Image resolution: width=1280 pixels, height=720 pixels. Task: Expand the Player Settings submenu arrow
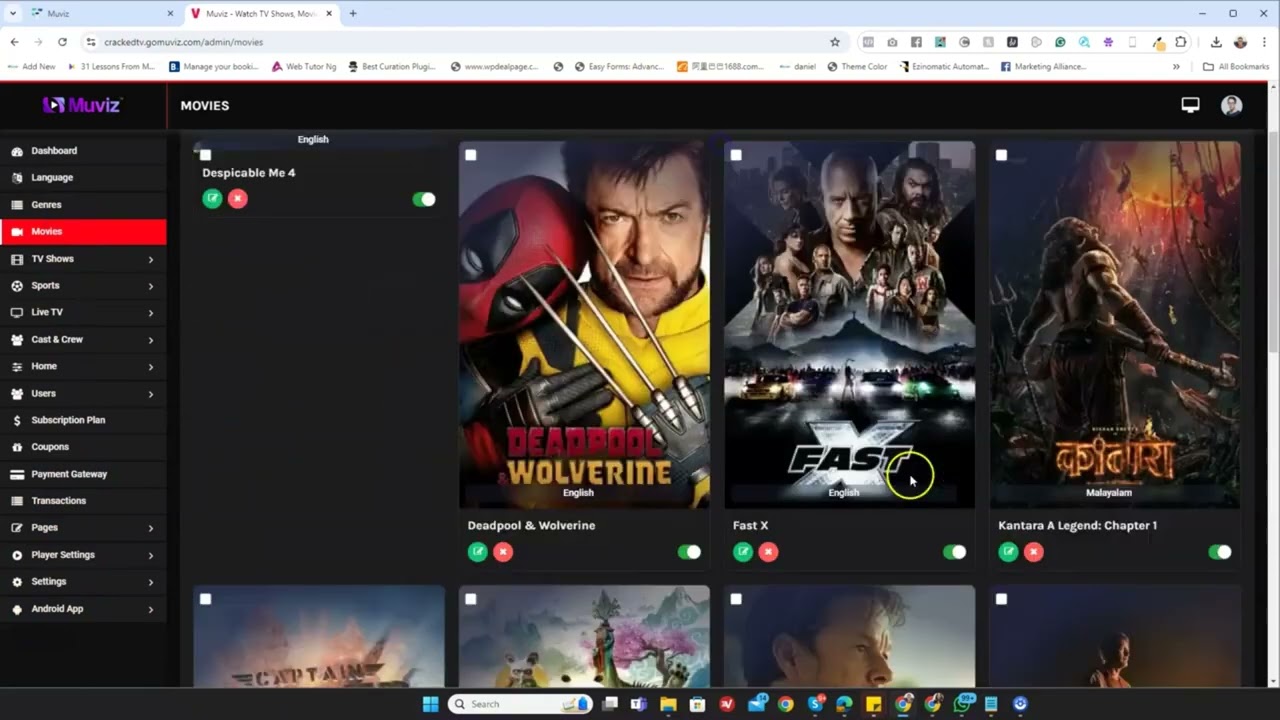(x=151, y=555)
